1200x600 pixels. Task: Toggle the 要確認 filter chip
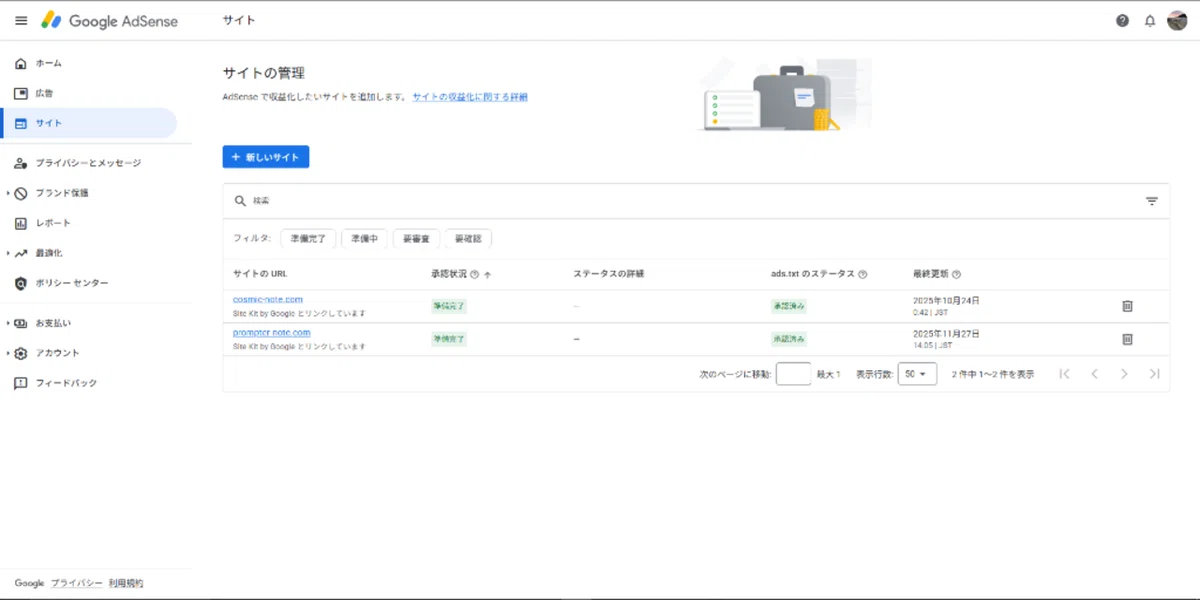click(468, 239)
